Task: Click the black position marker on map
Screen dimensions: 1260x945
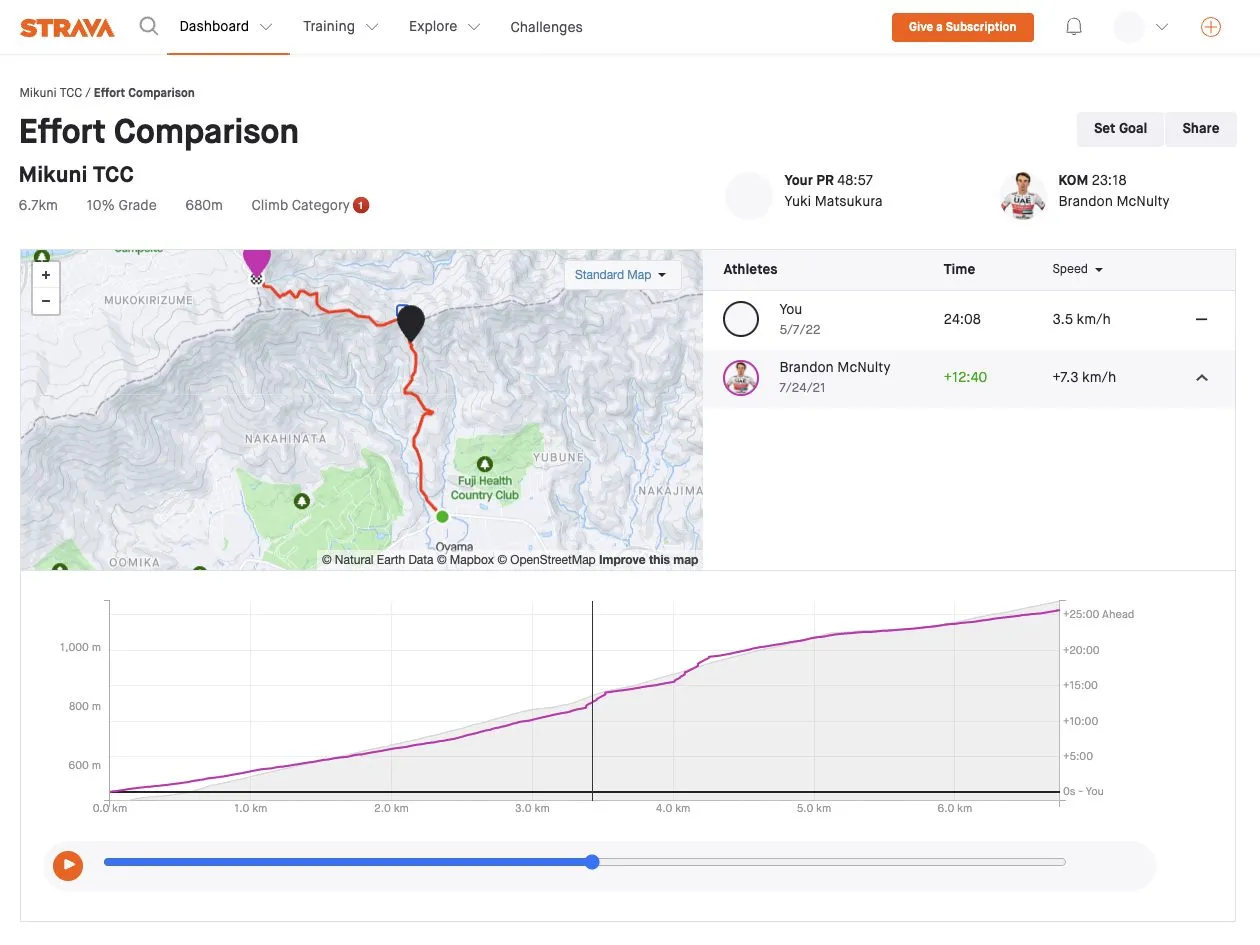Action: (411, 322)
